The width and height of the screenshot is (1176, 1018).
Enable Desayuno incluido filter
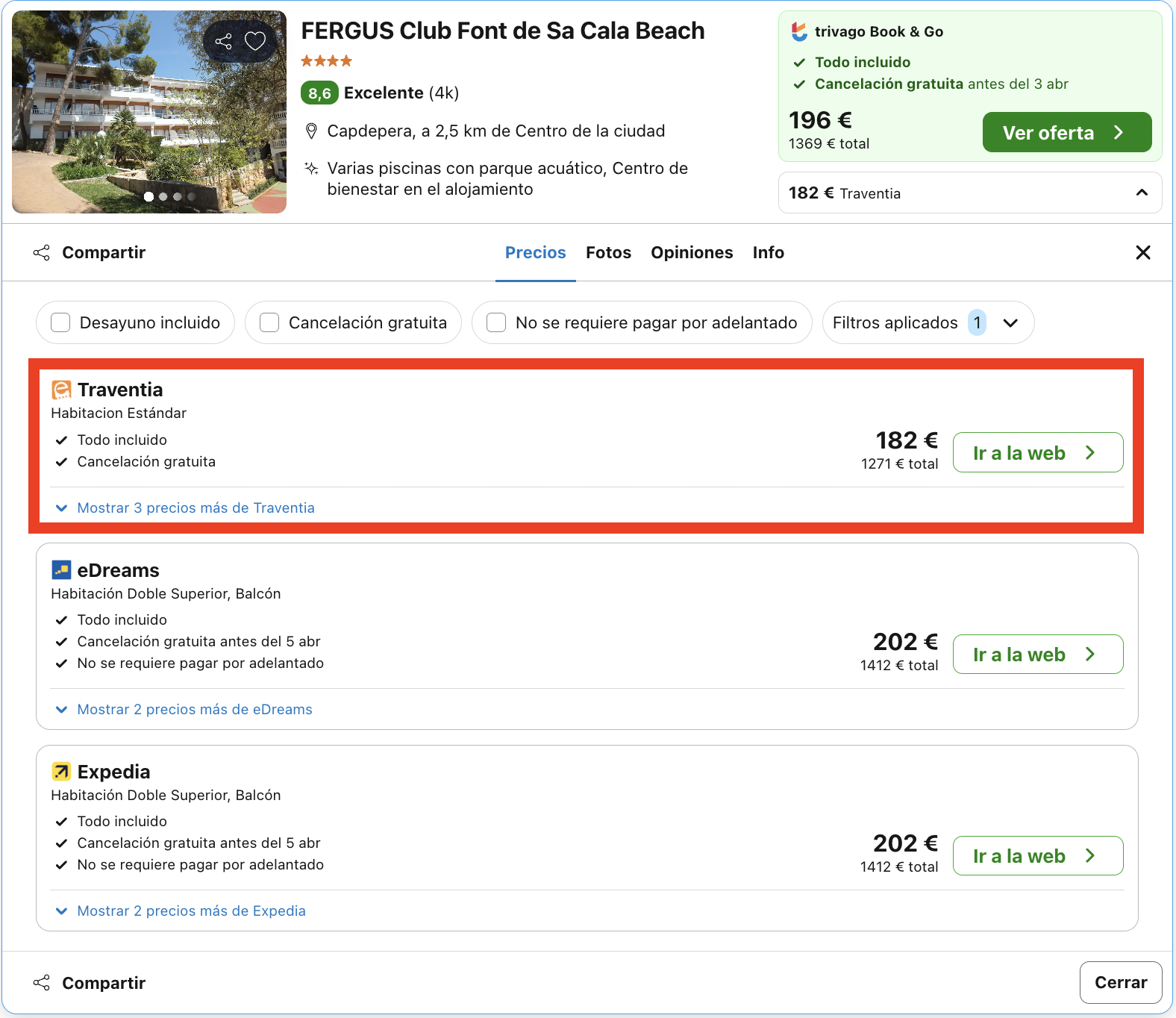point(60,322)
